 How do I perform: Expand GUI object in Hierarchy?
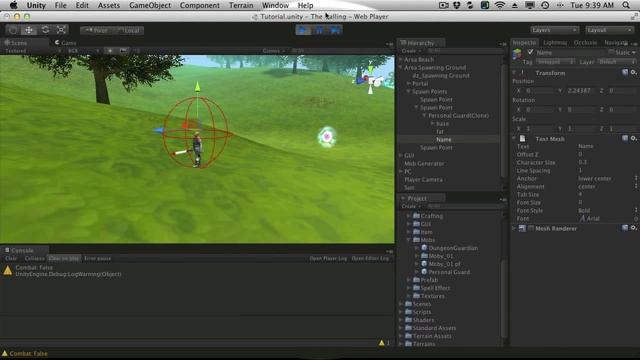(401, 156)
